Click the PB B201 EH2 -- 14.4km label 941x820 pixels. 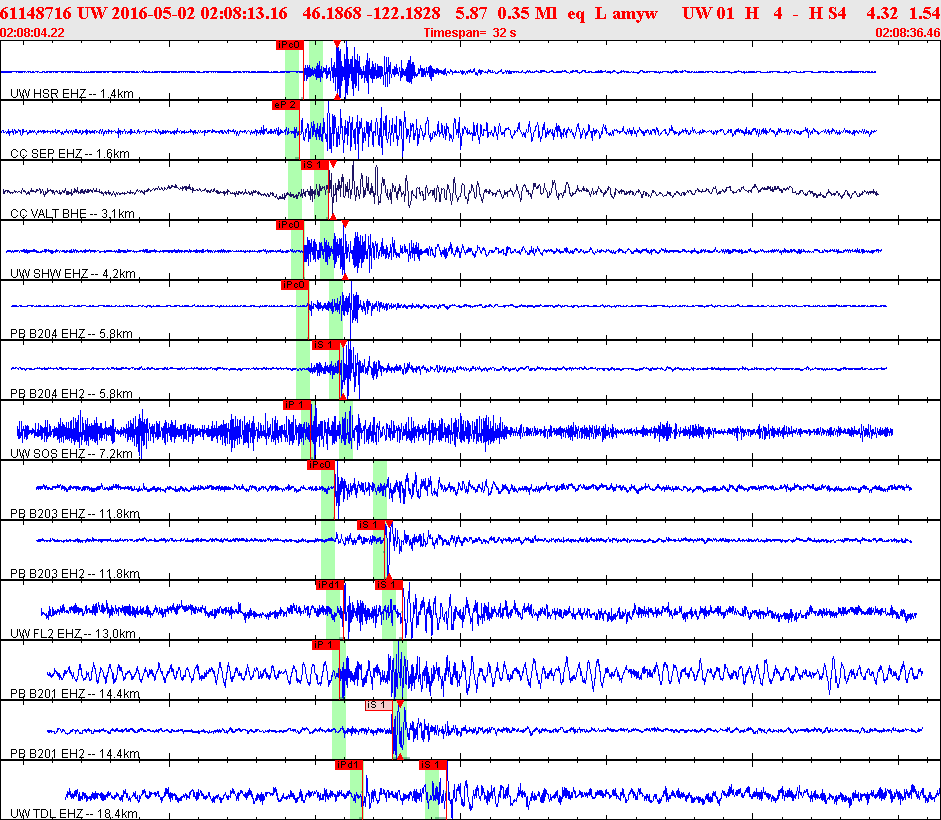point(75,754)
